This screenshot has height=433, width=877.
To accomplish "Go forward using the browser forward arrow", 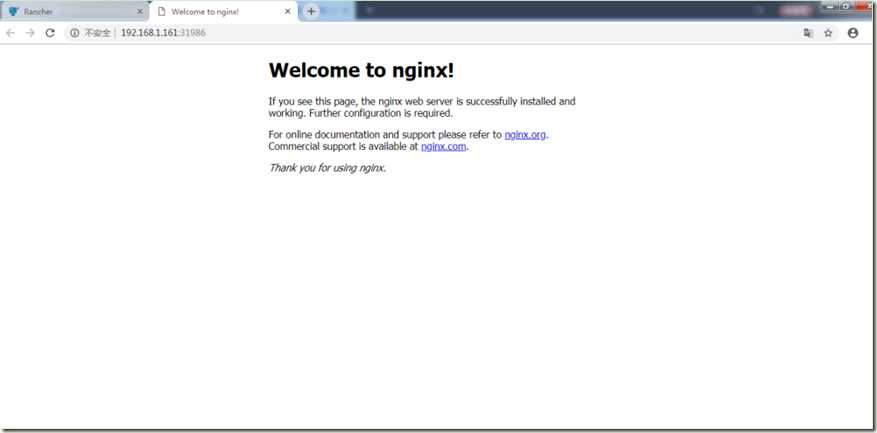I will click(x=30, y=33).
